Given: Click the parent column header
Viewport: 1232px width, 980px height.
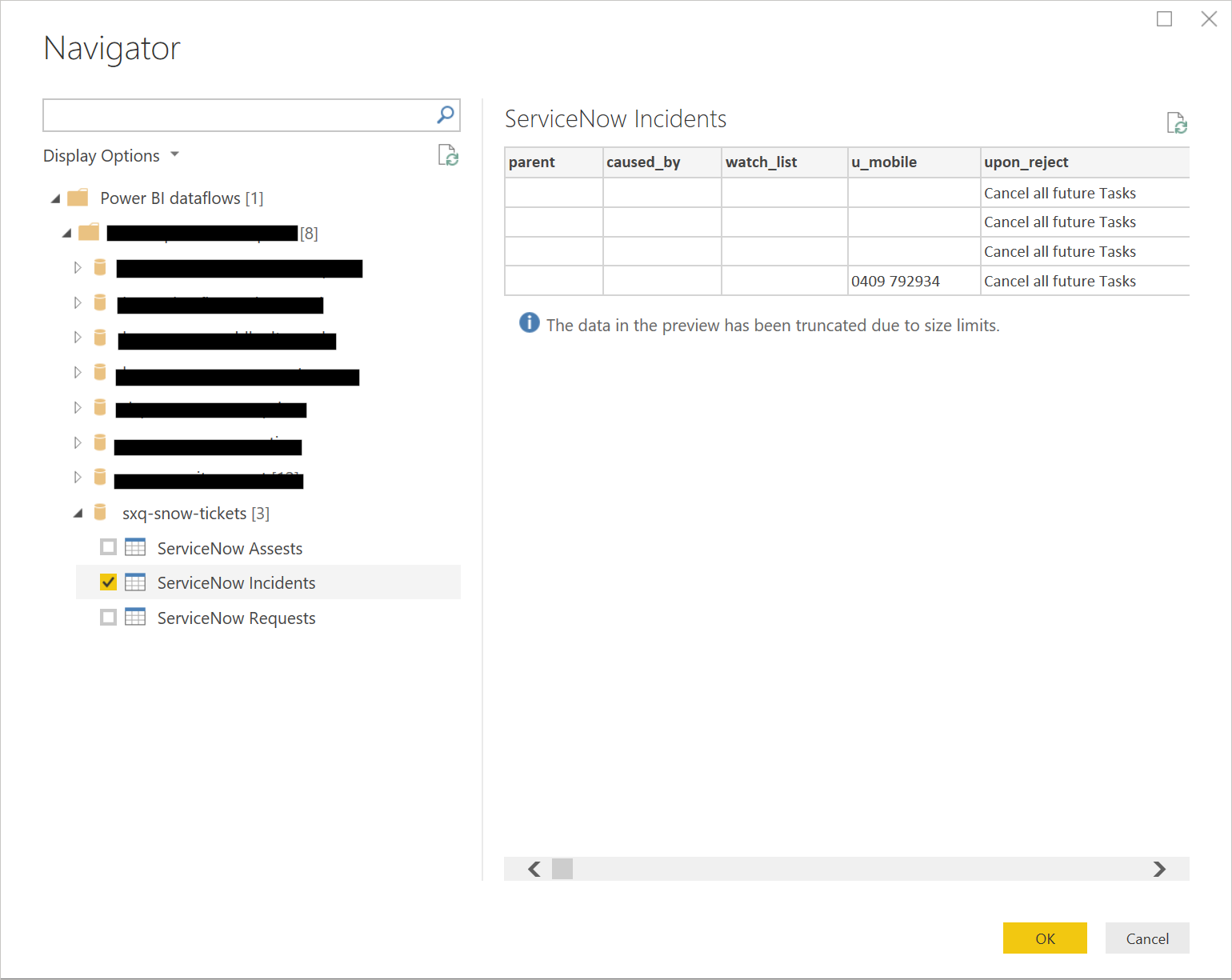Looking at the screenshot, I should click(x=554, y=162).
